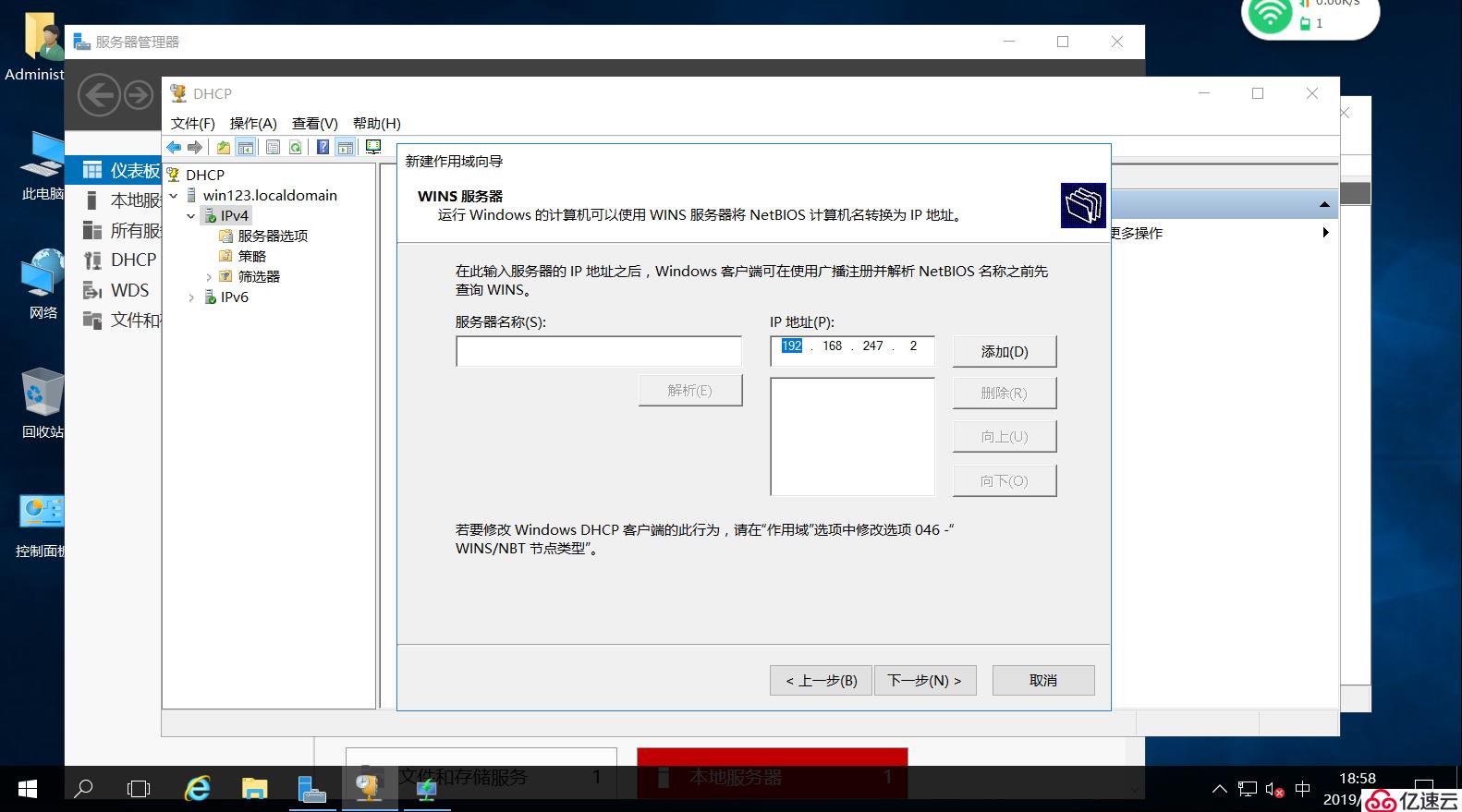The height and width of the screenshot is (812, 1462).
Task: Click the Up one level folder icon
Action: tap(223, 147)
